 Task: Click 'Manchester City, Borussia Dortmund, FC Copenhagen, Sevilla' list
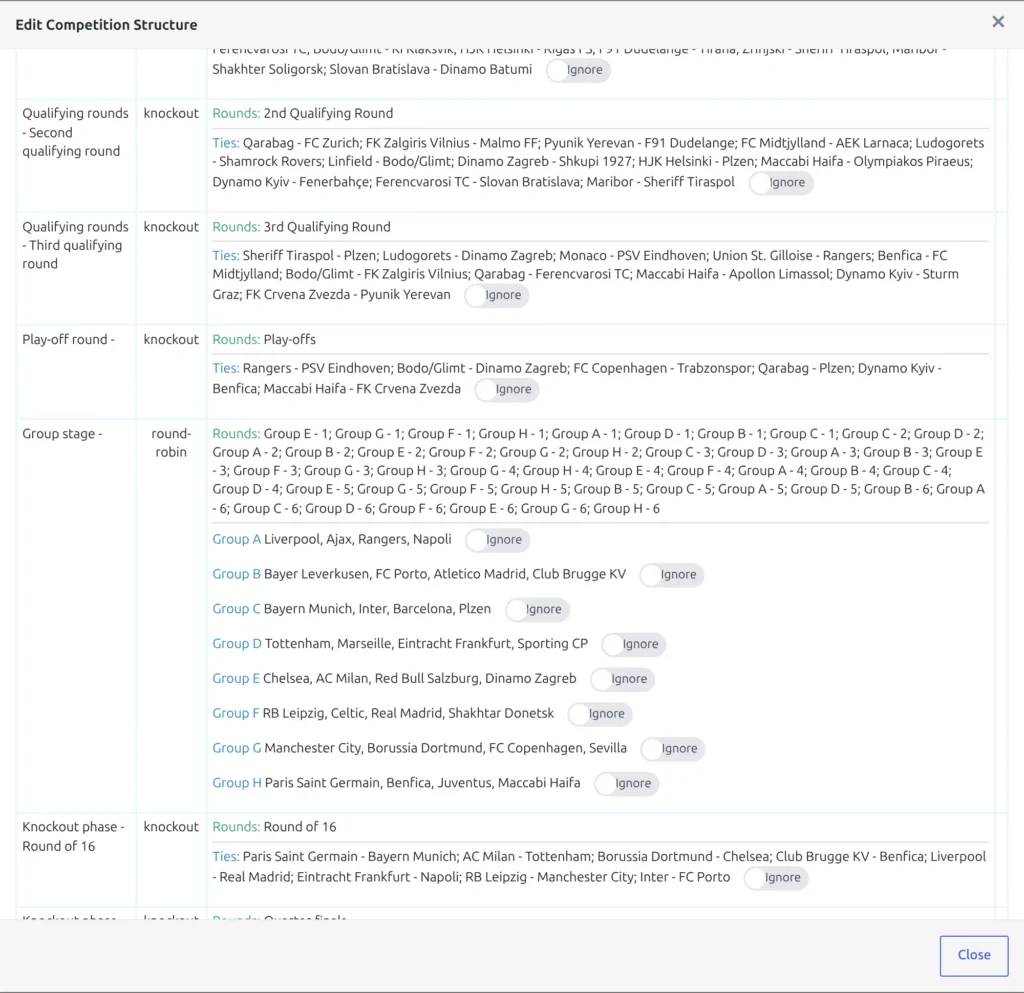(445, 748)
